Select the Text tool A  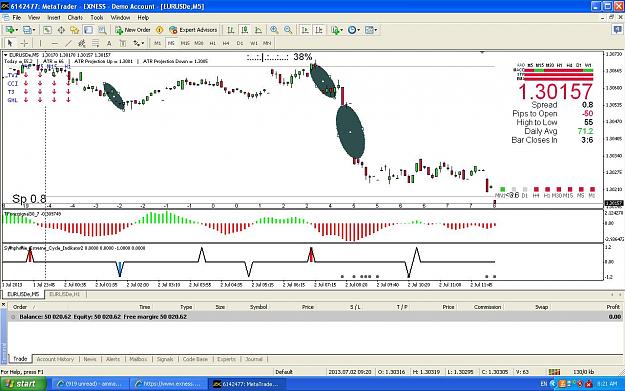coord(109,43)
